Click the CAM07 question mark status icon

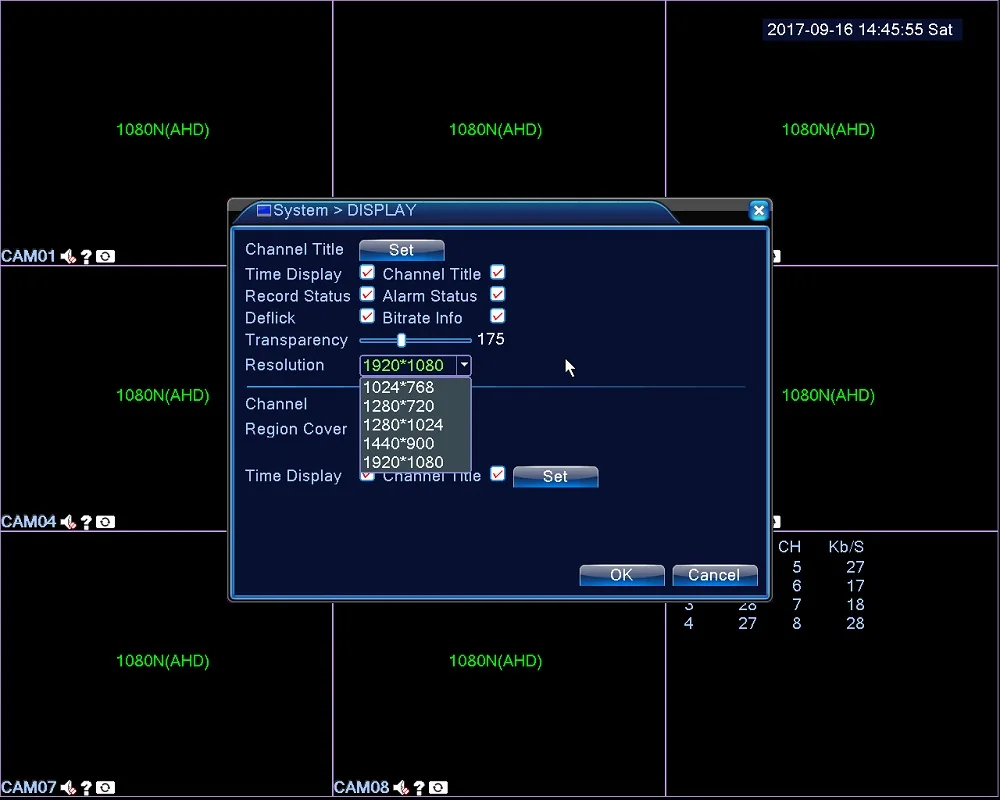coord(87,787)
